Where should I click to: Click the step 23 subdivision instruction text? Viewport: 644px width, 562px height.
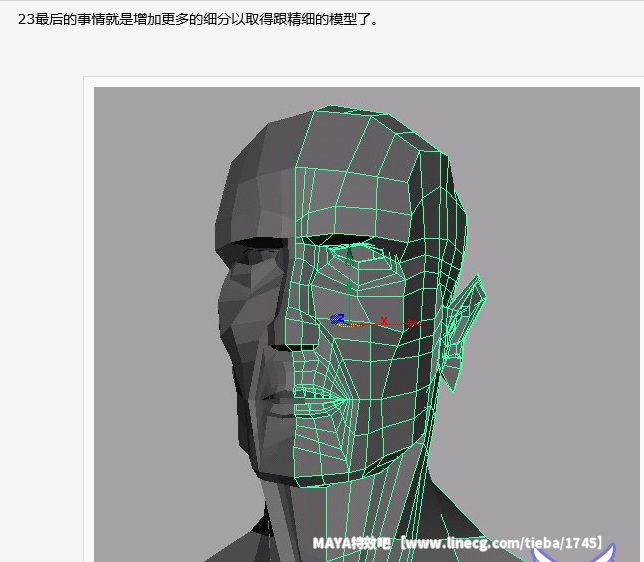(198, 19)
